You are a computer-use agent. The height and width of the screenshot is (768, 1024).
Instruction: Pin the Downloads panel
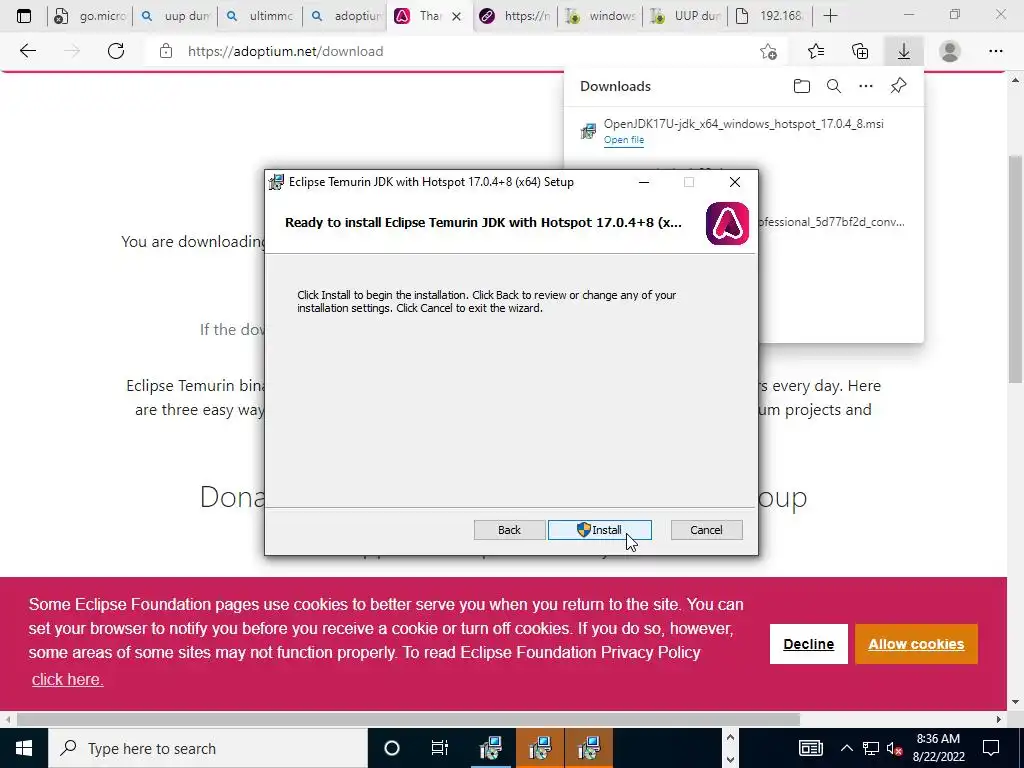pos(899,86)
